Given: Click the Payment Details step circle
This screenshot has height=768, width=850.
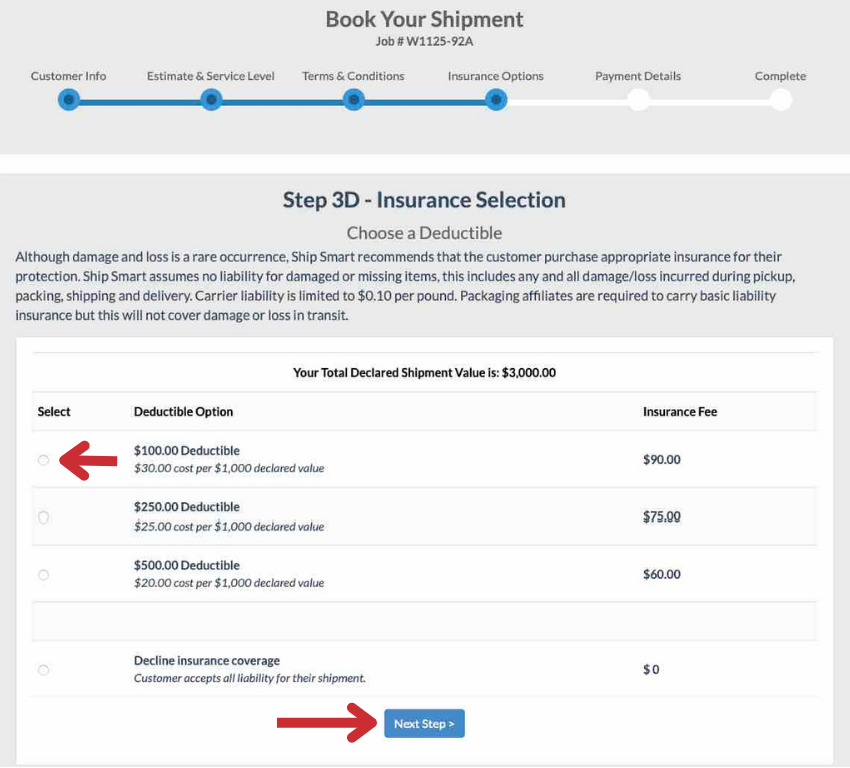Looking at the screenshot, I should click(638, 99).
